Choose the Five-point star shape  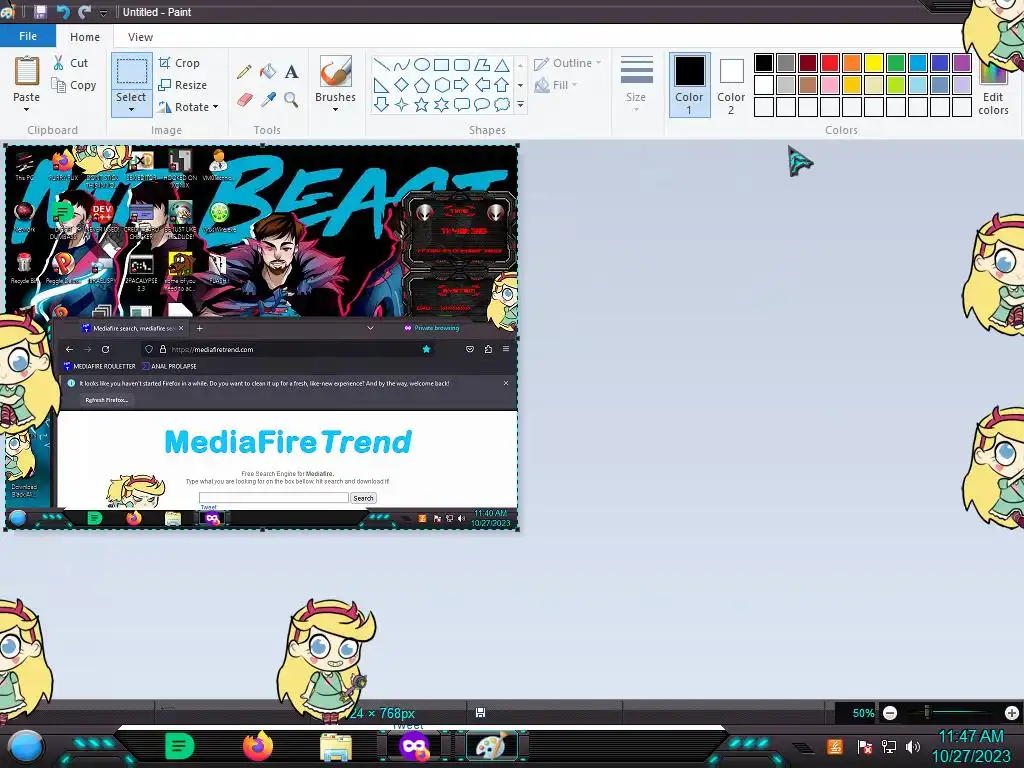coord(422,104)
